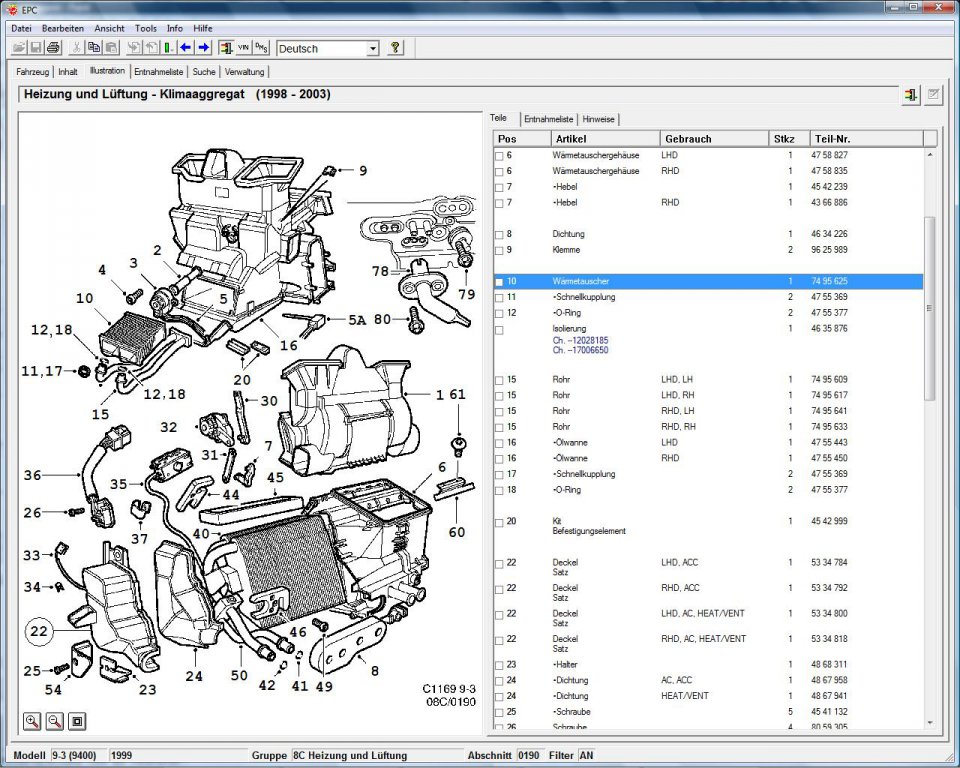Click the blue forward arrow button
The image size is (960, 768).
[x=204, y=48]
